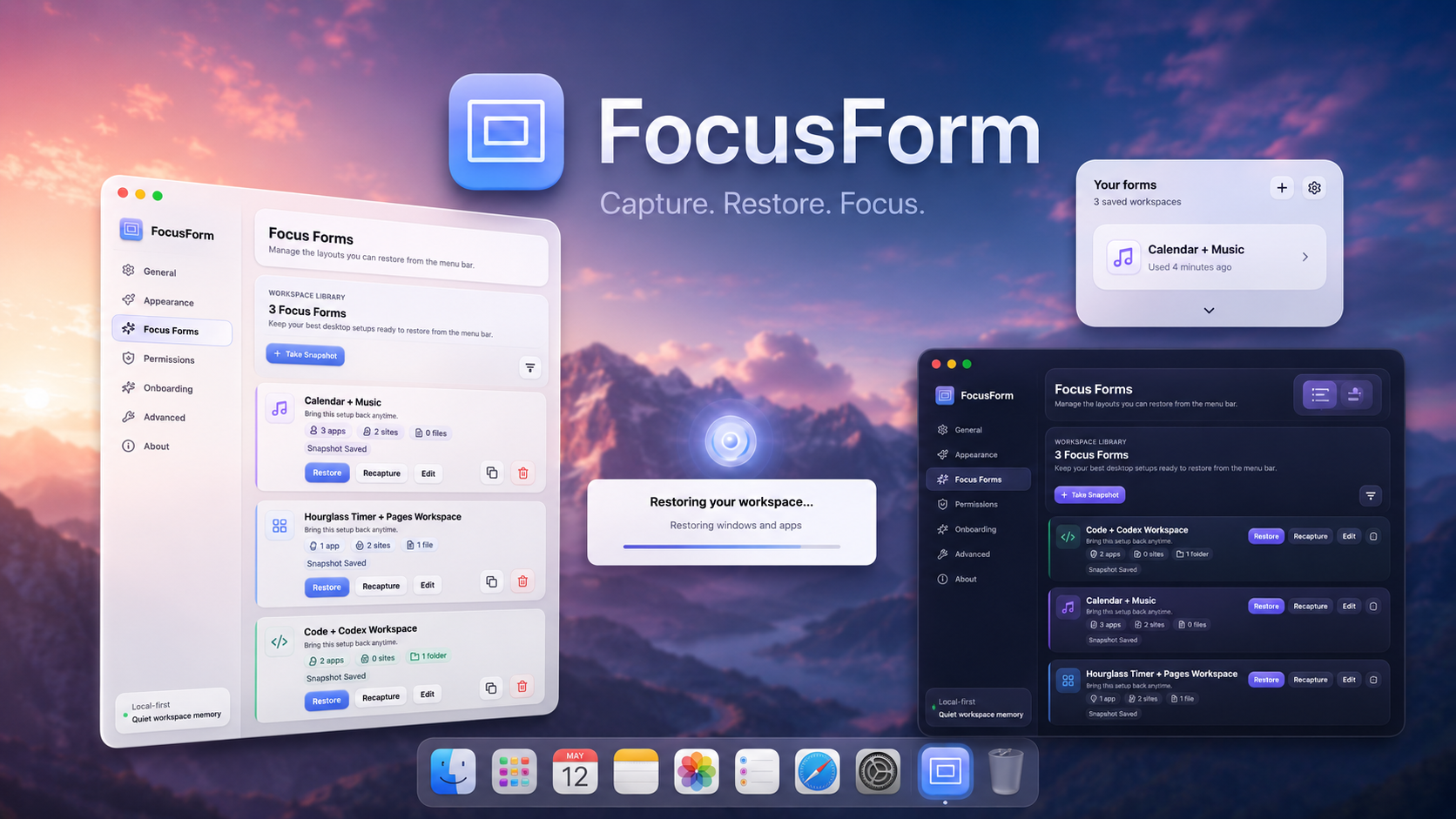Open settings gear in Your forms widget
This screenshot has width=1456, height=819.
(1315, 187)
